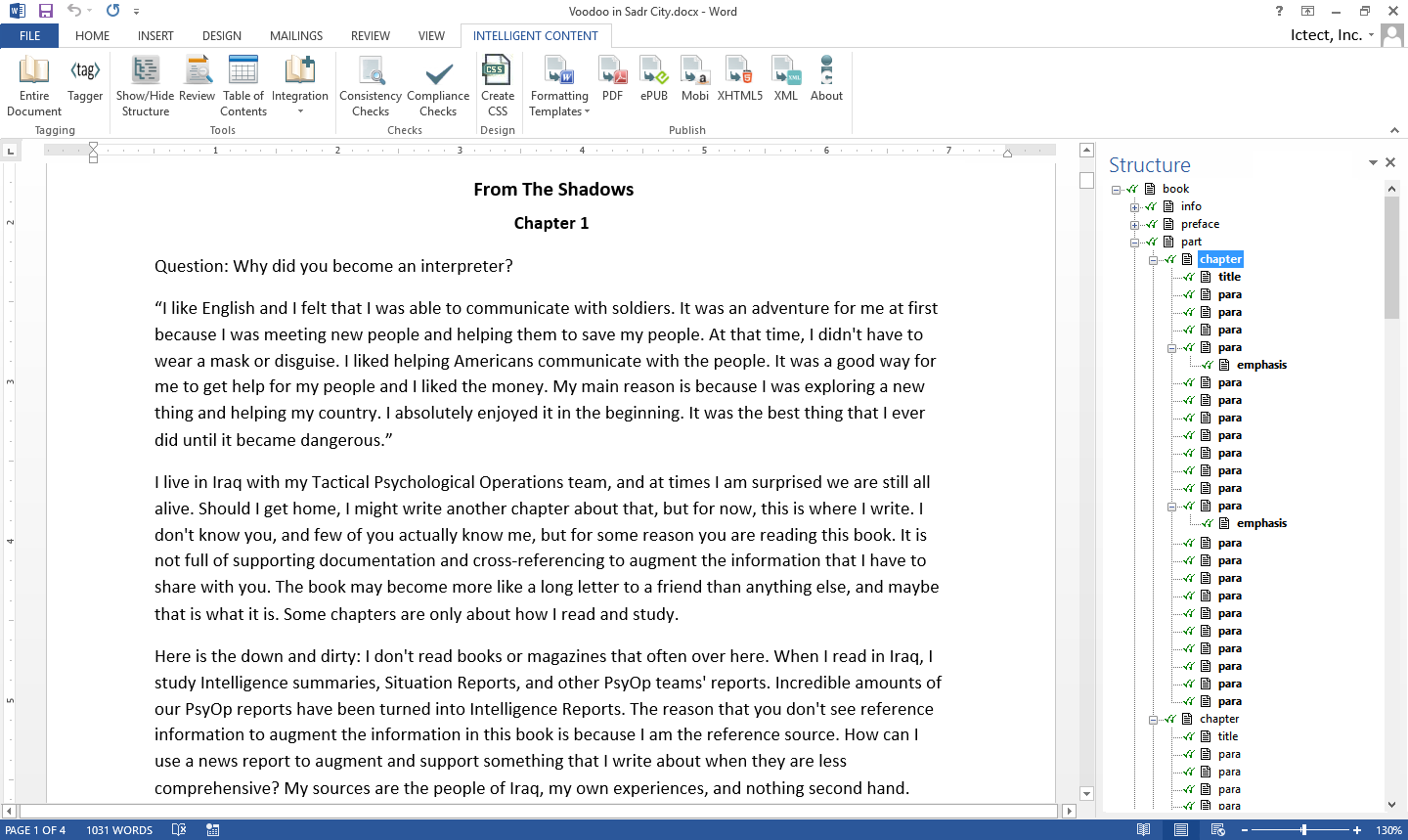Open Word Help question mark
Screen dimensions: 1408x840
pos(1279,11)
